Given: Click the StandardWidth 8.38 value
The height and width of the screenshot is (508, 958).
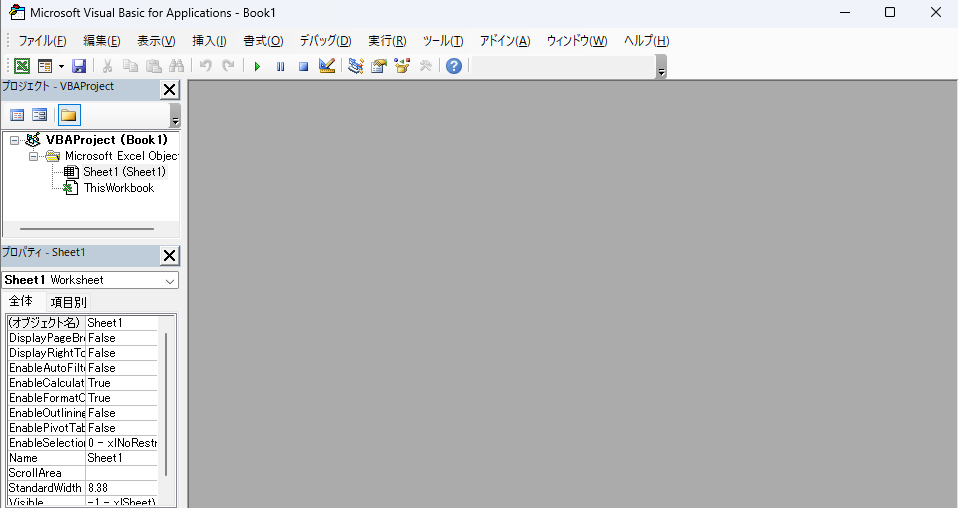Looking at the screenshot, I should point(122,488).
